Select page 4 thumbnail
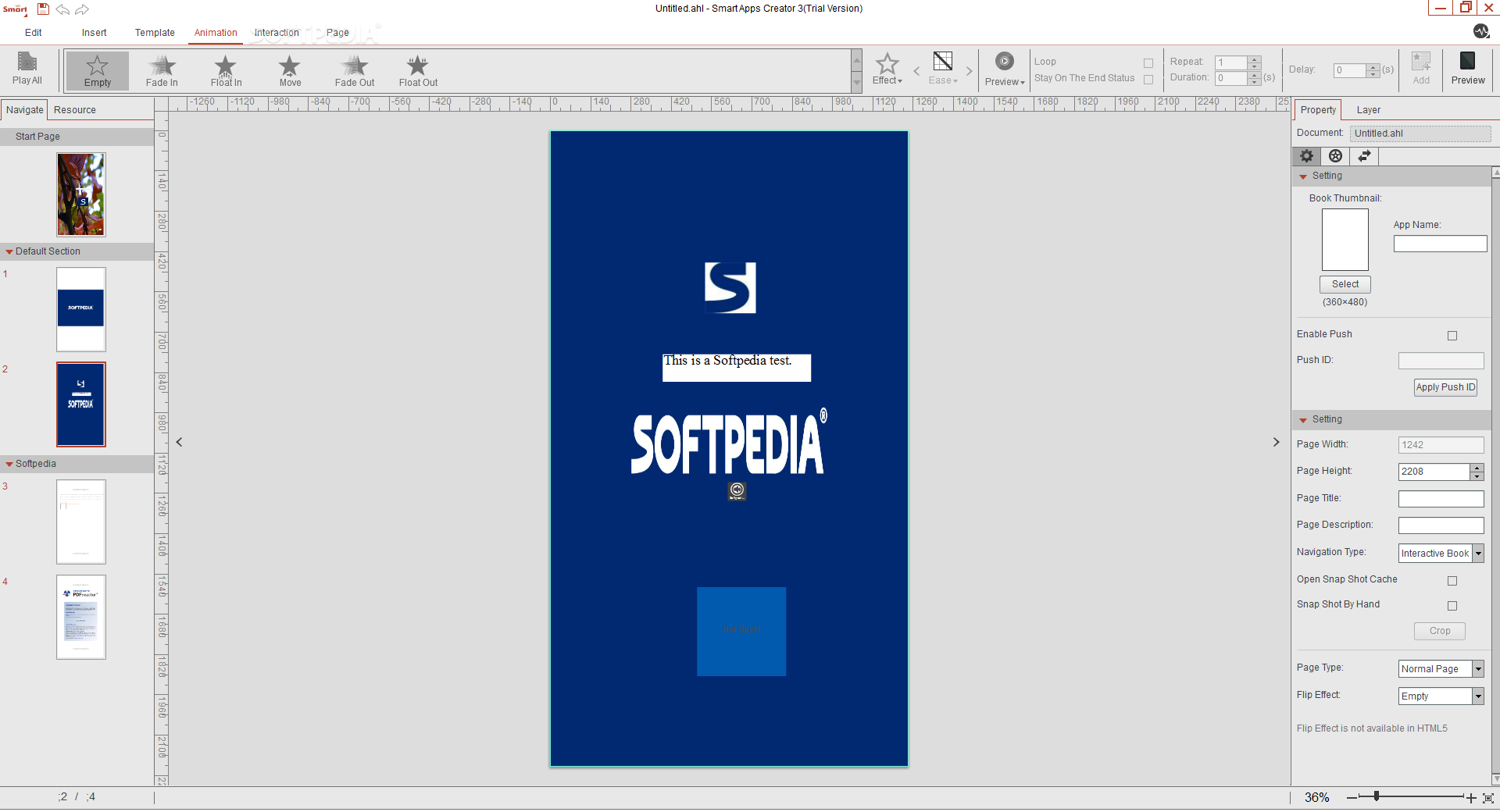 tap(81, 618)
